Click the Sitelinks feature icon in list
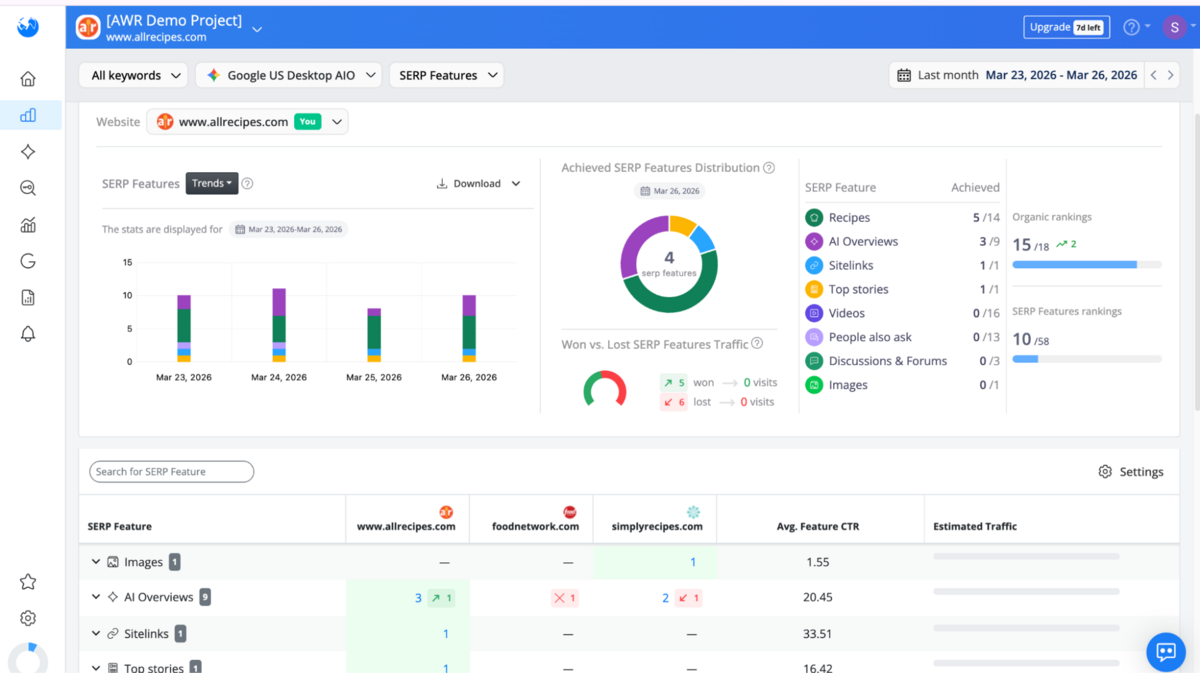The height and width of the screenshot is (673, 1200). coord(814,265)
